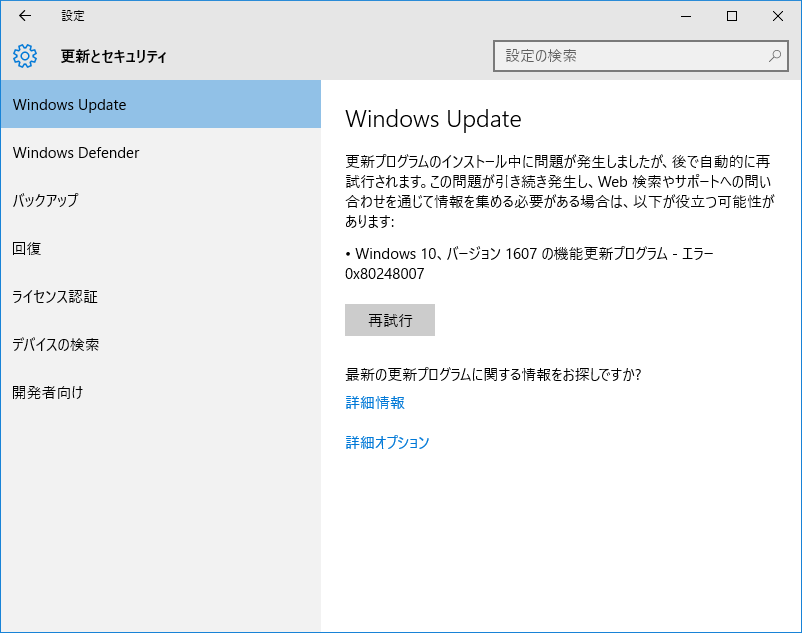This screenshot has width=802, height=633.
Task: Click the Windows Update page heading
Action: (x=433, y=119)
